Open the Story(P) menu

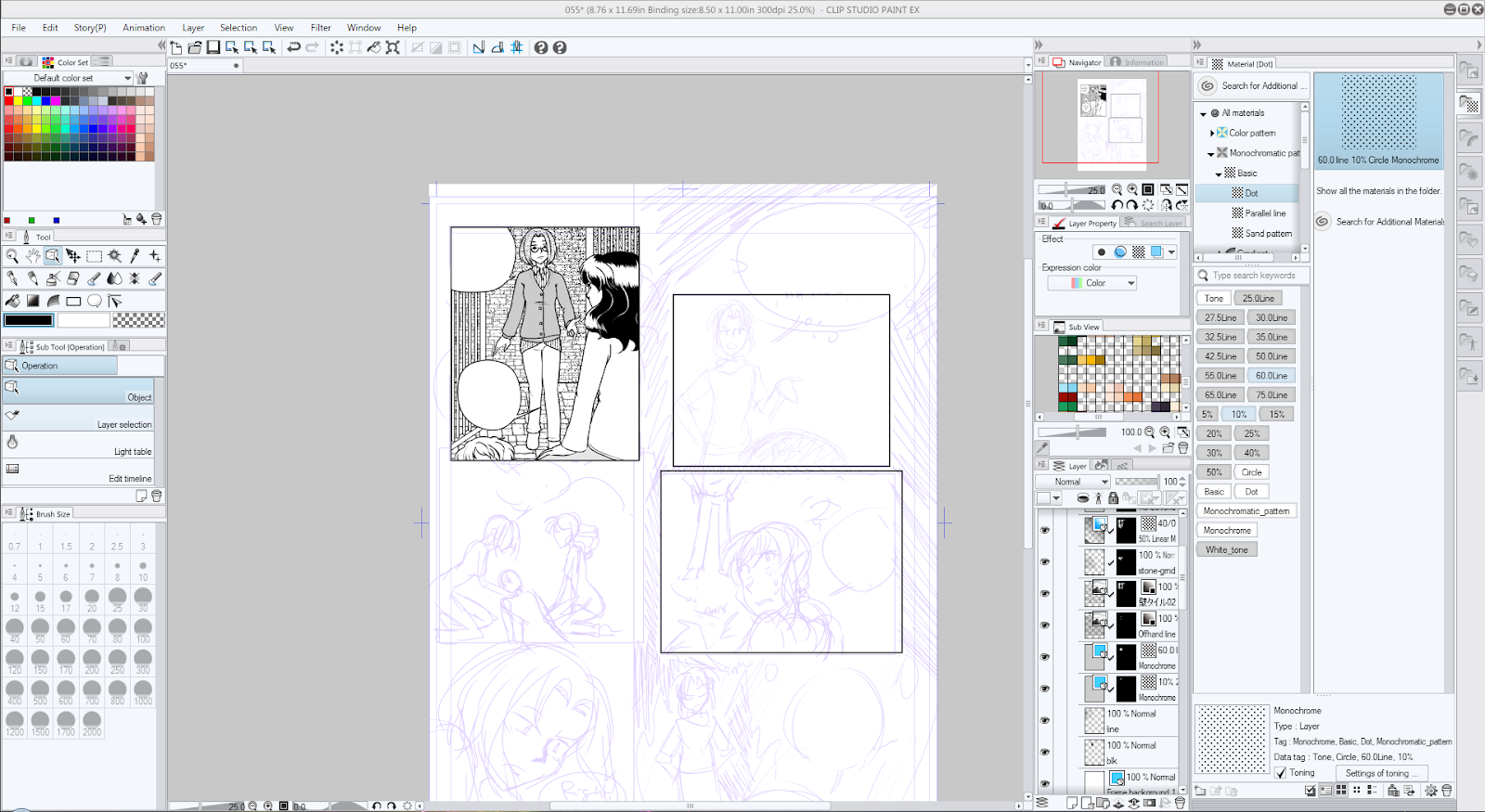pos(90,28)
